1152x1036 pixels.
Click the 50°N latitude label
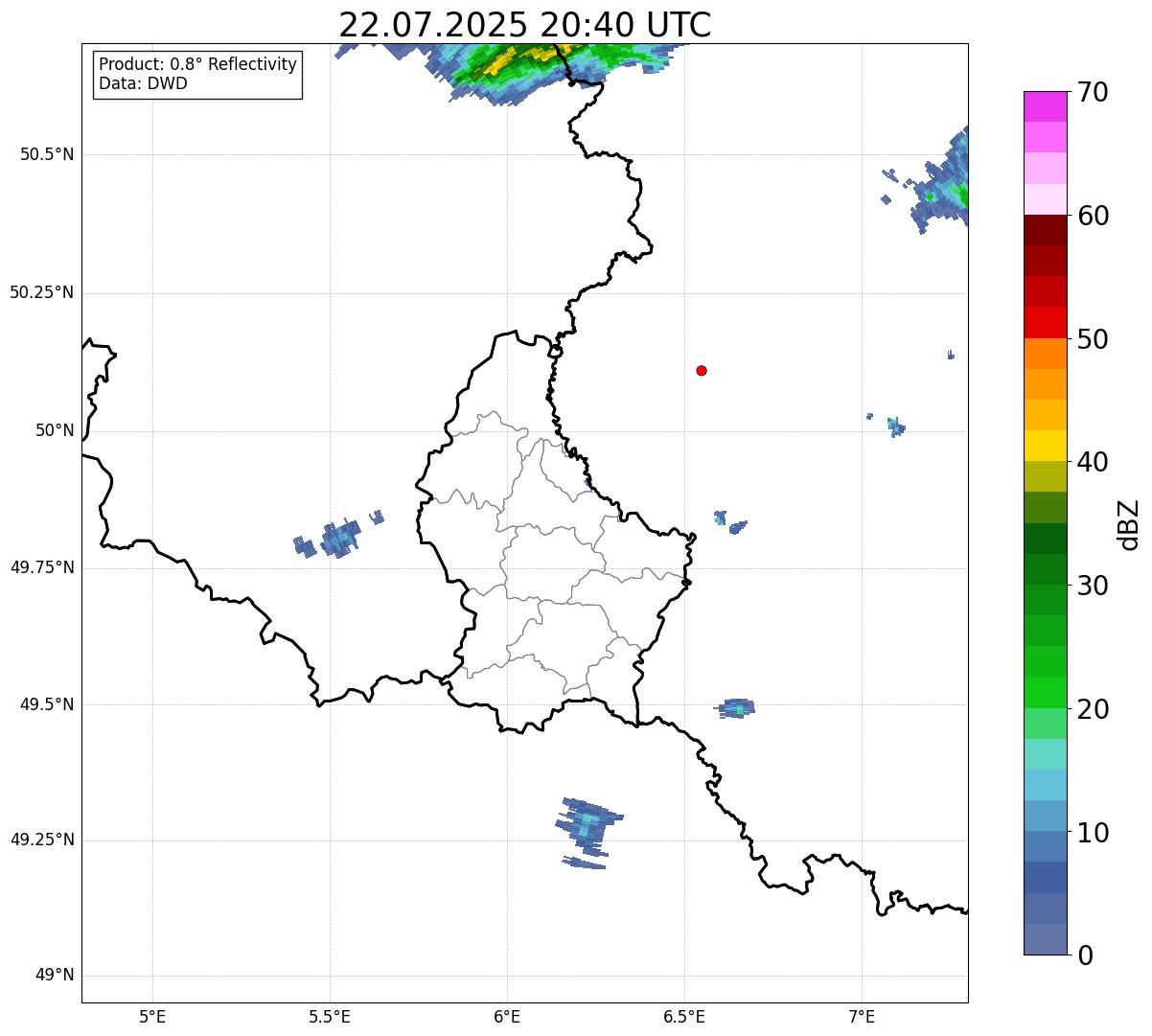click(55, 430)
